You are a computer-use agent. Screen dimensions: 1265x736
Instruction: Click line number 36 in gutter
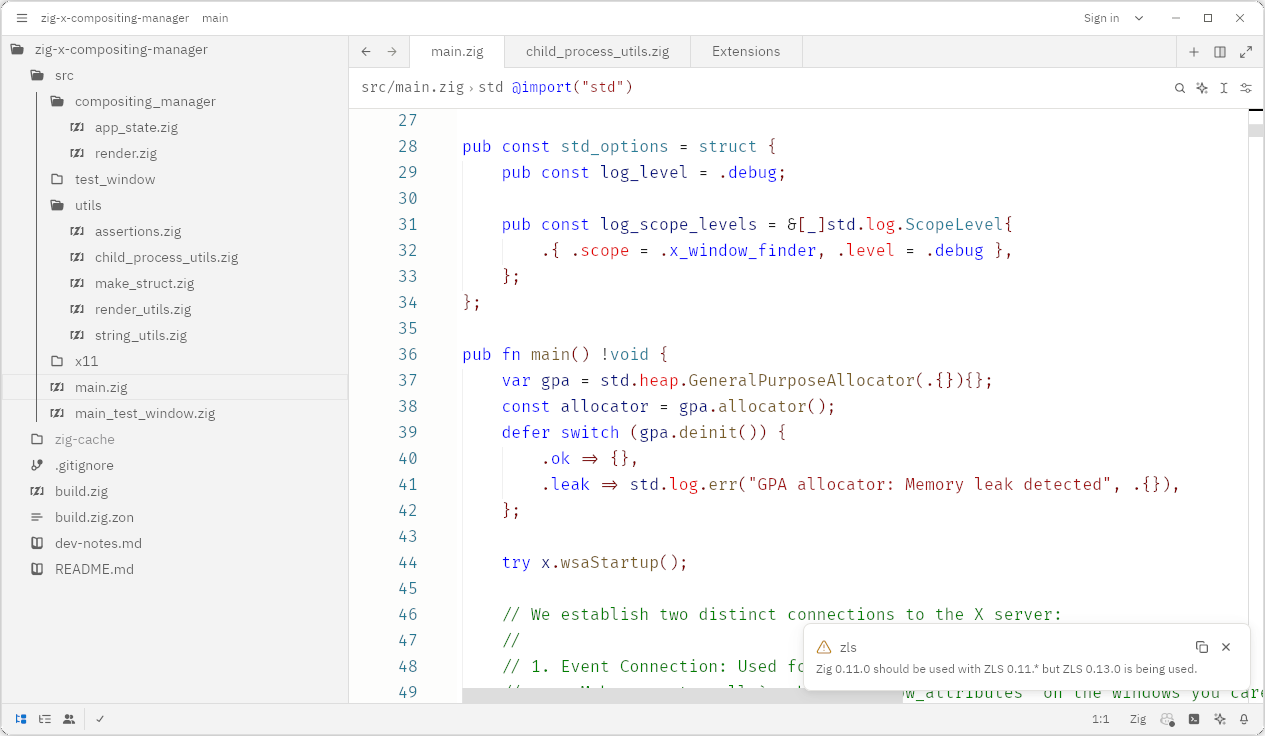(x=407, y=354)
